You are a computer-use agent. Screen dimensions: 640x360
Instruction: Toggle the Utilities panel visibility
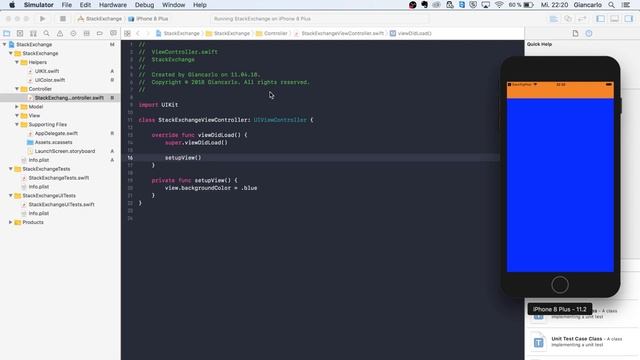click(x=629, y=19)
